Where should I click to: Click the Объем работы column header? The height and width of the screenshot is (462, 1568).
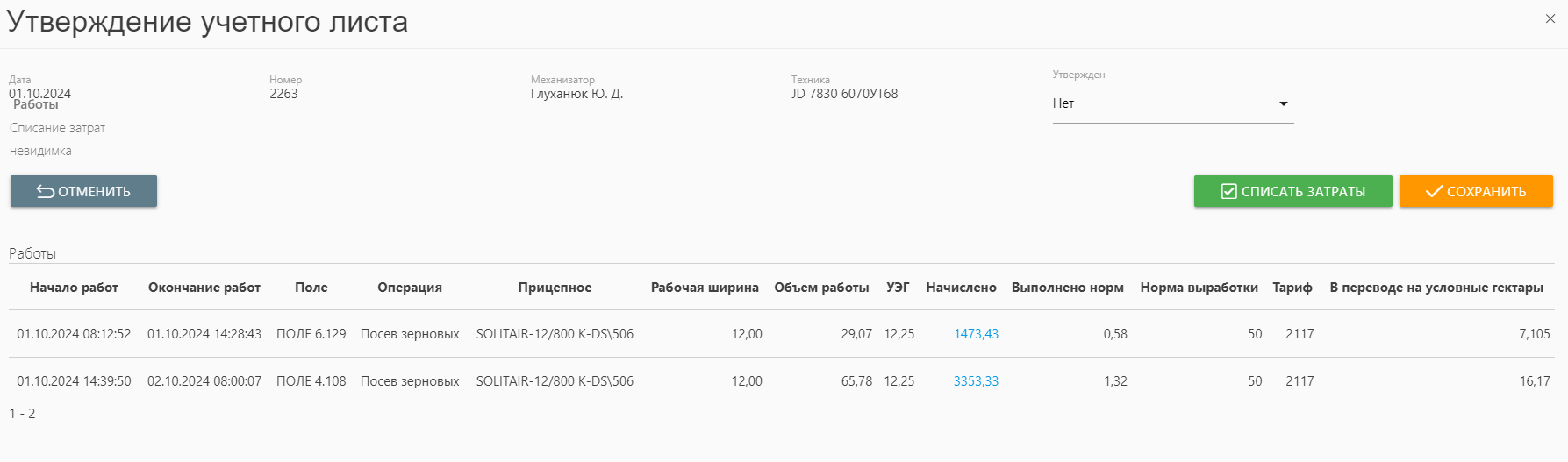(821, 288)
